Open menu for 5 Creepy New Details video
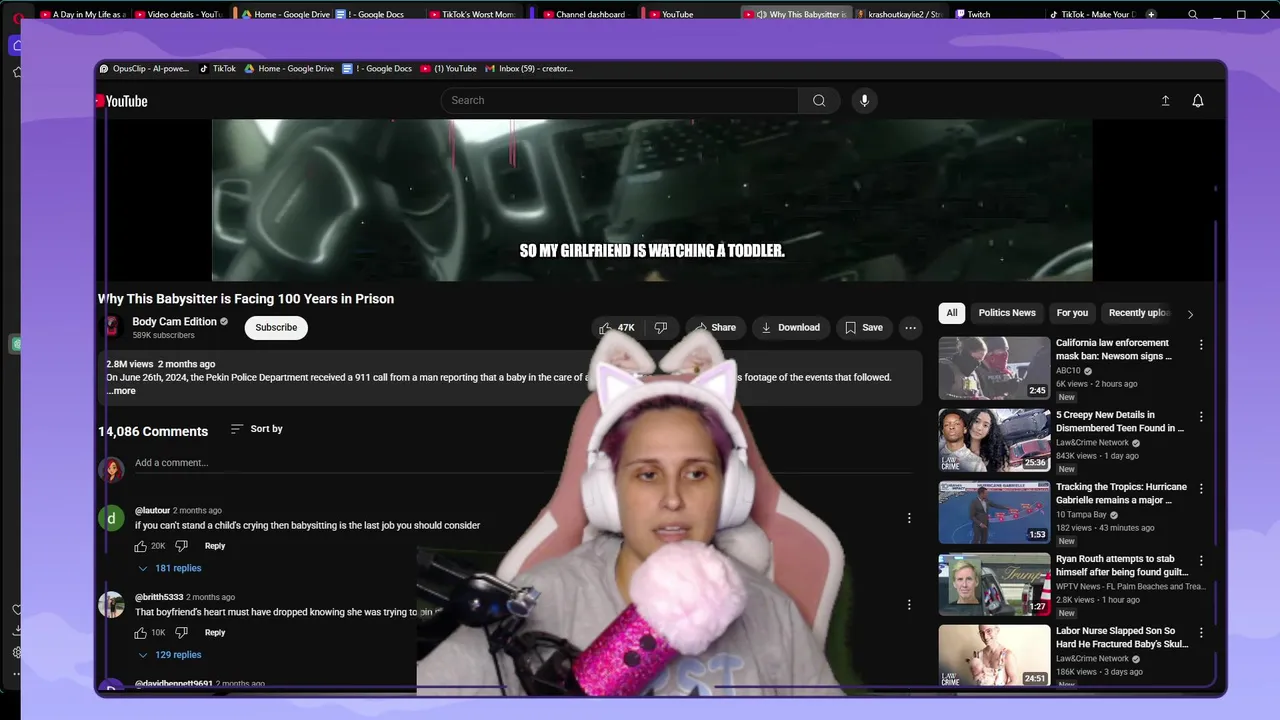The width and height of the screenshot is (1280, 720). [1201, 417]
